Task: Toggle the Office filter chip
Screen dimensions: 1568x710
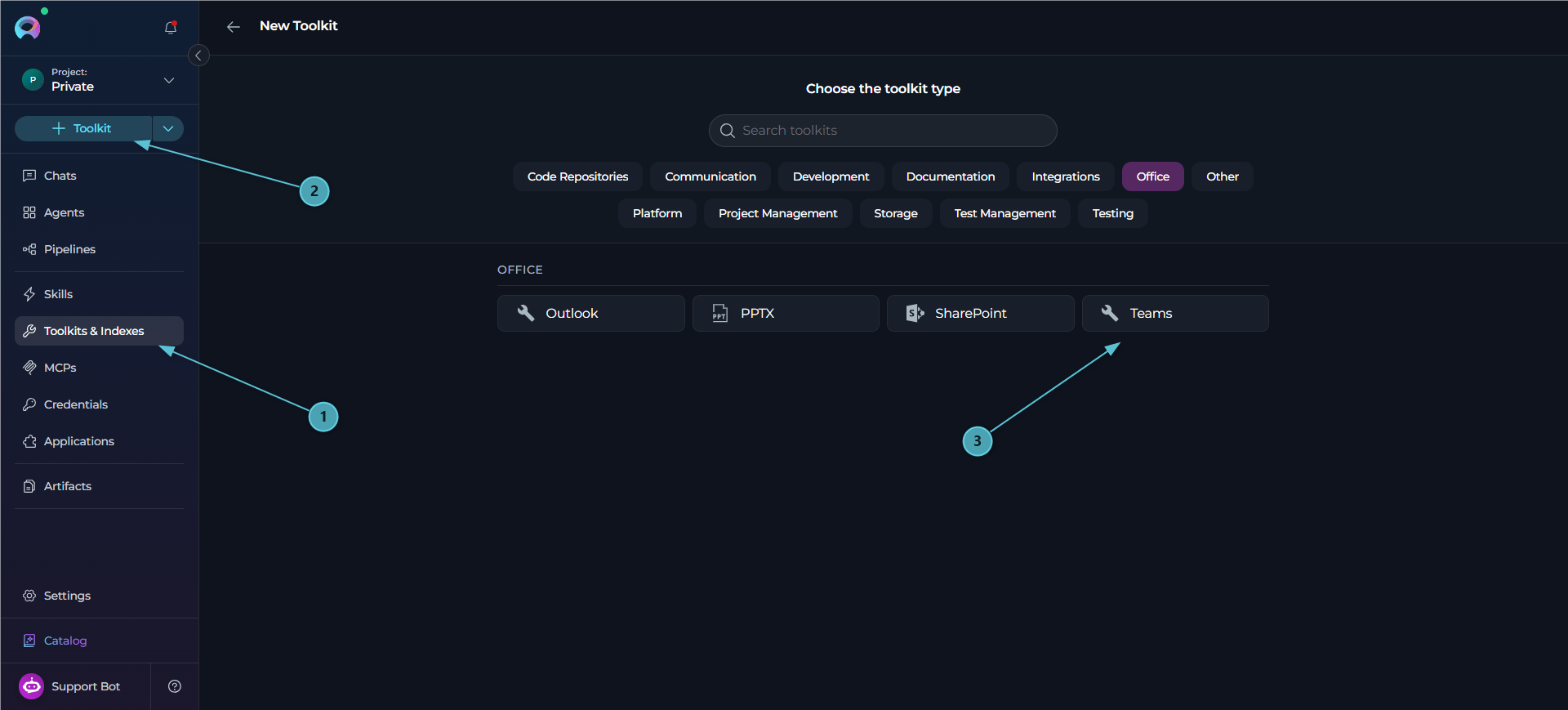Action: [x=1152, y=176]
